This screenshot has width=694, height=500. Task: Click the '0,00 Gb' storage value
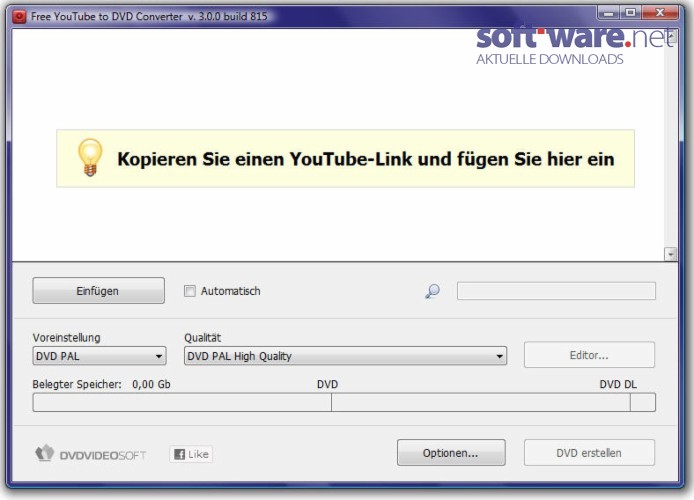click(151, 384)
